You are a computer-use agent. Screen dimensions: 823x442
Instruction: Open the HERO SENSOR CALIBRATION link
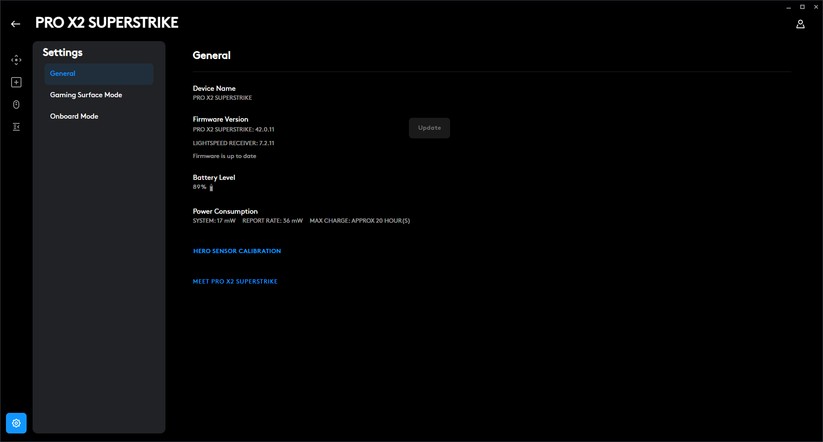pos(237,251)
